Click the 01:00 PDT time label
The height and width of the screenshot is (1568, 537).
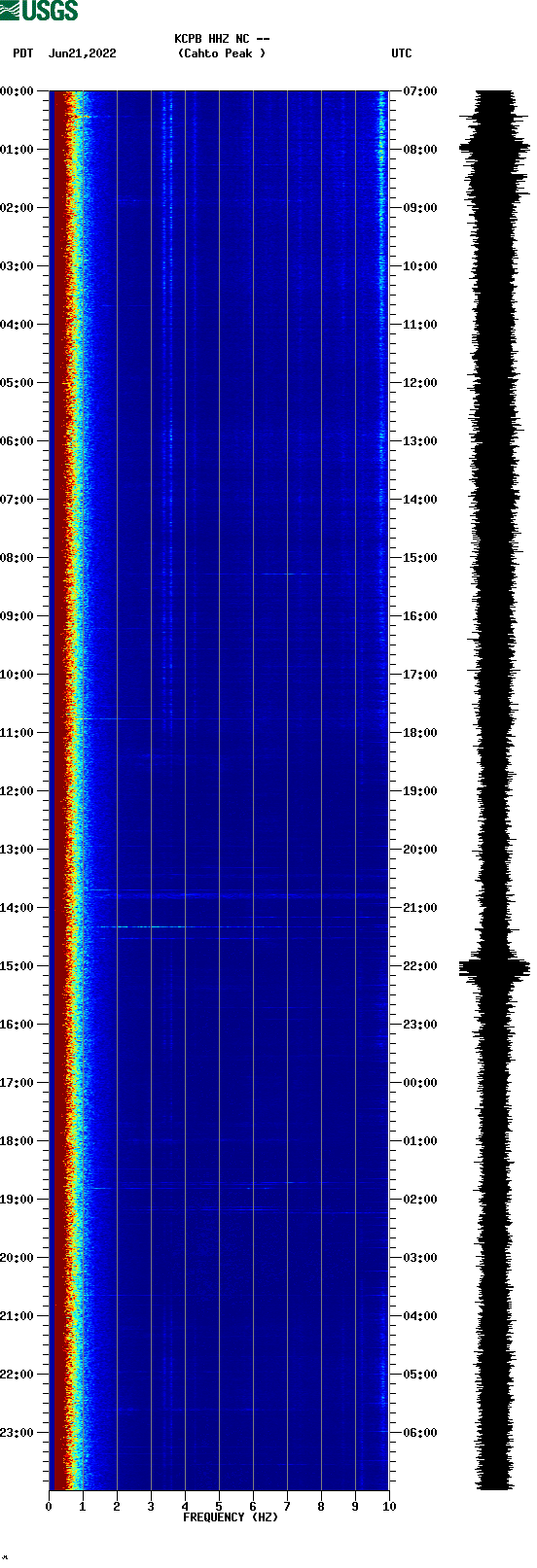[x=18, y=150]
